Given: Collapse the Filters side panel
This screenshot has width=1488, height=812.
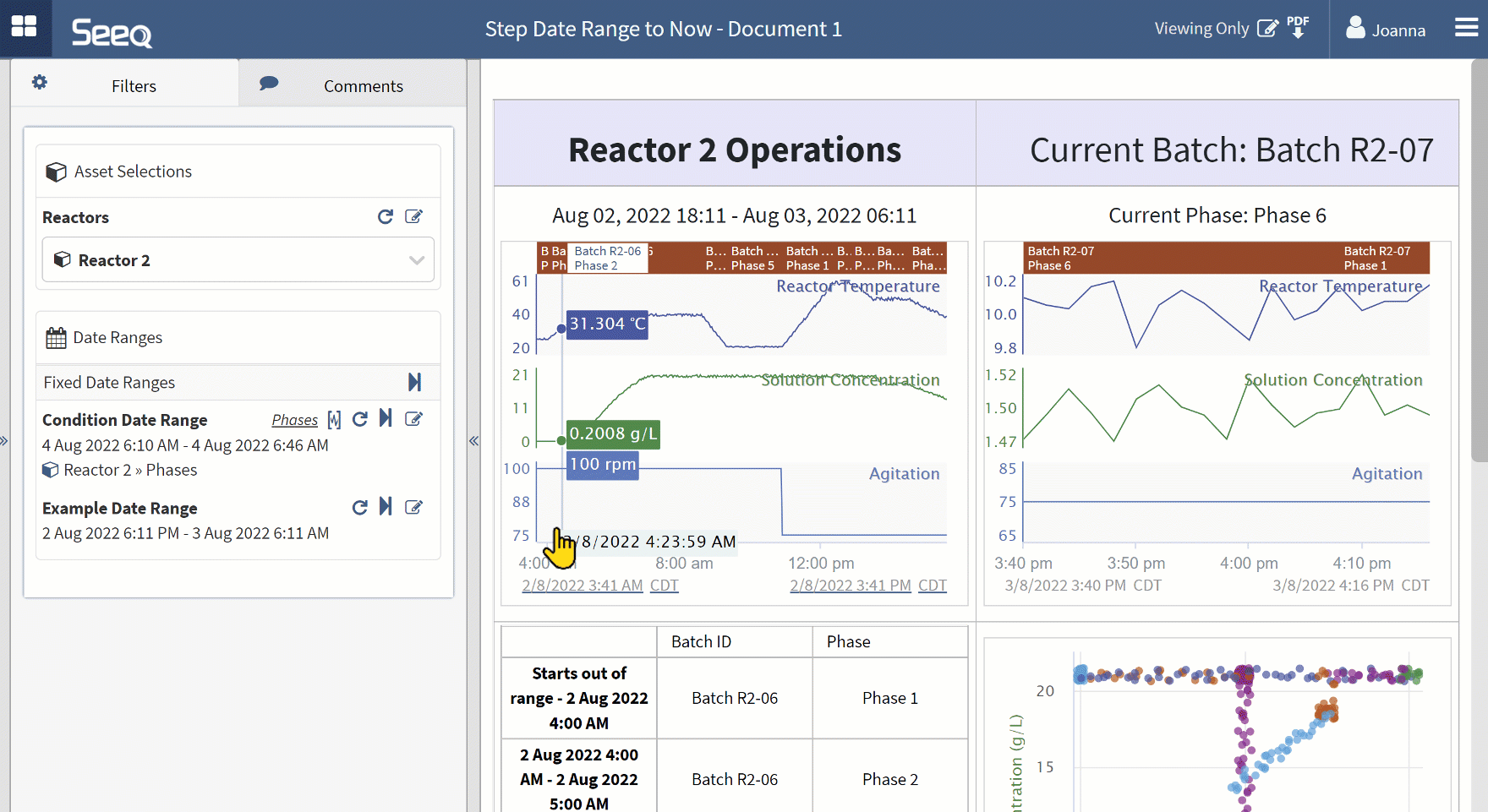Looking at the screenshot, I should click(474, 441).
